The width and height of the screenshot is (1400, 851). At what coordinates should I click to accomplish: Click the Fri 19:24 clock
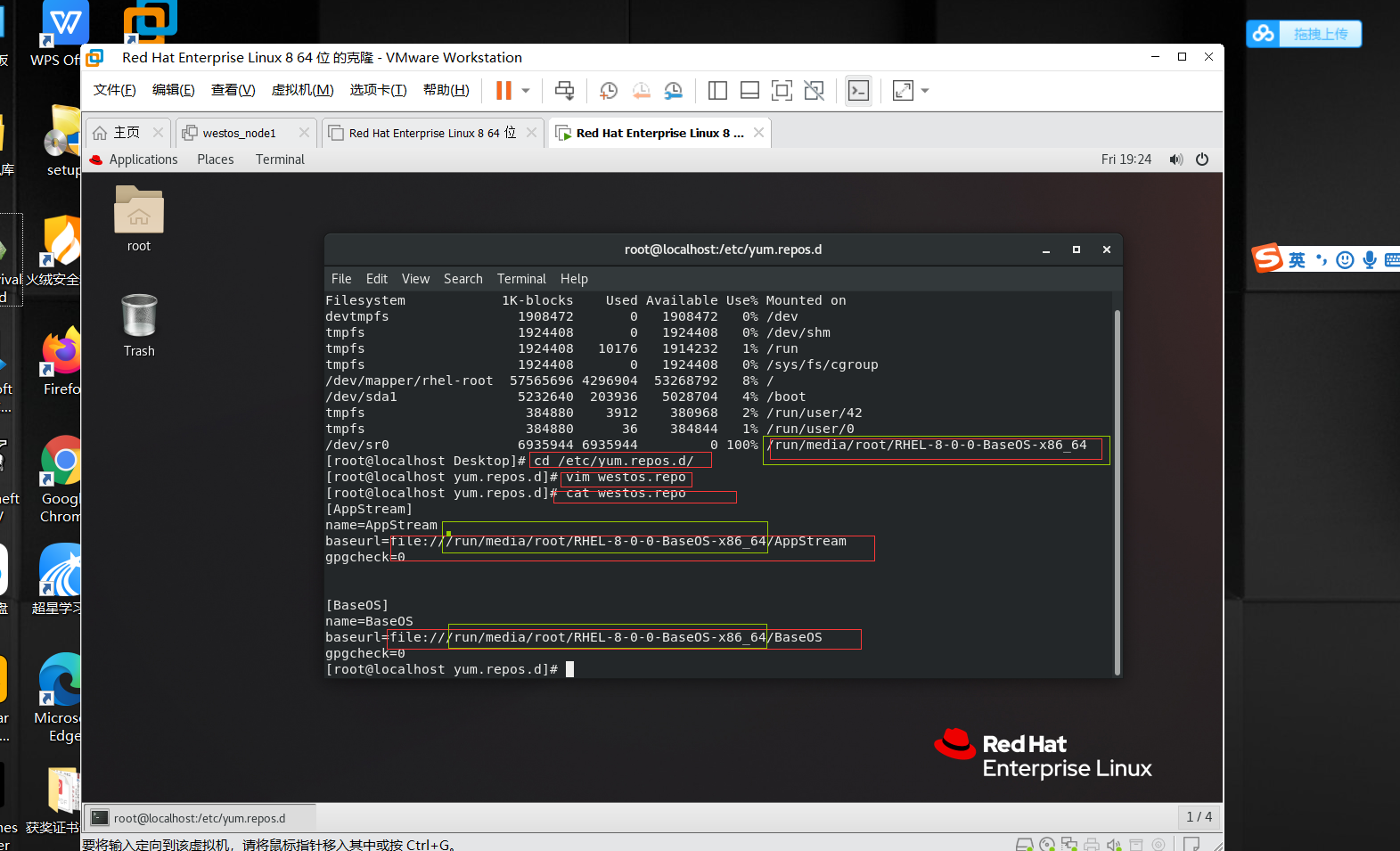(x=1126, y=160)
